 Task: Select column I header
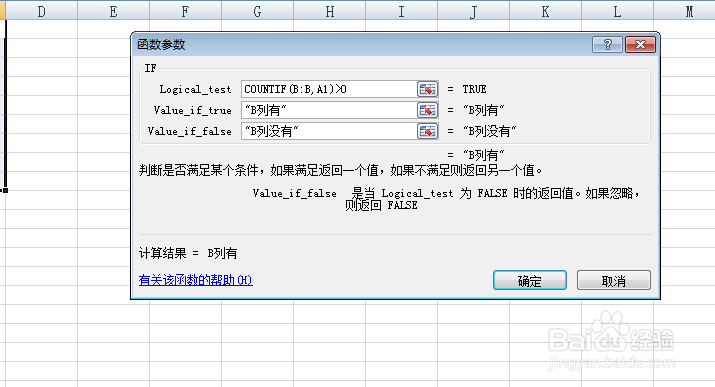402,10
